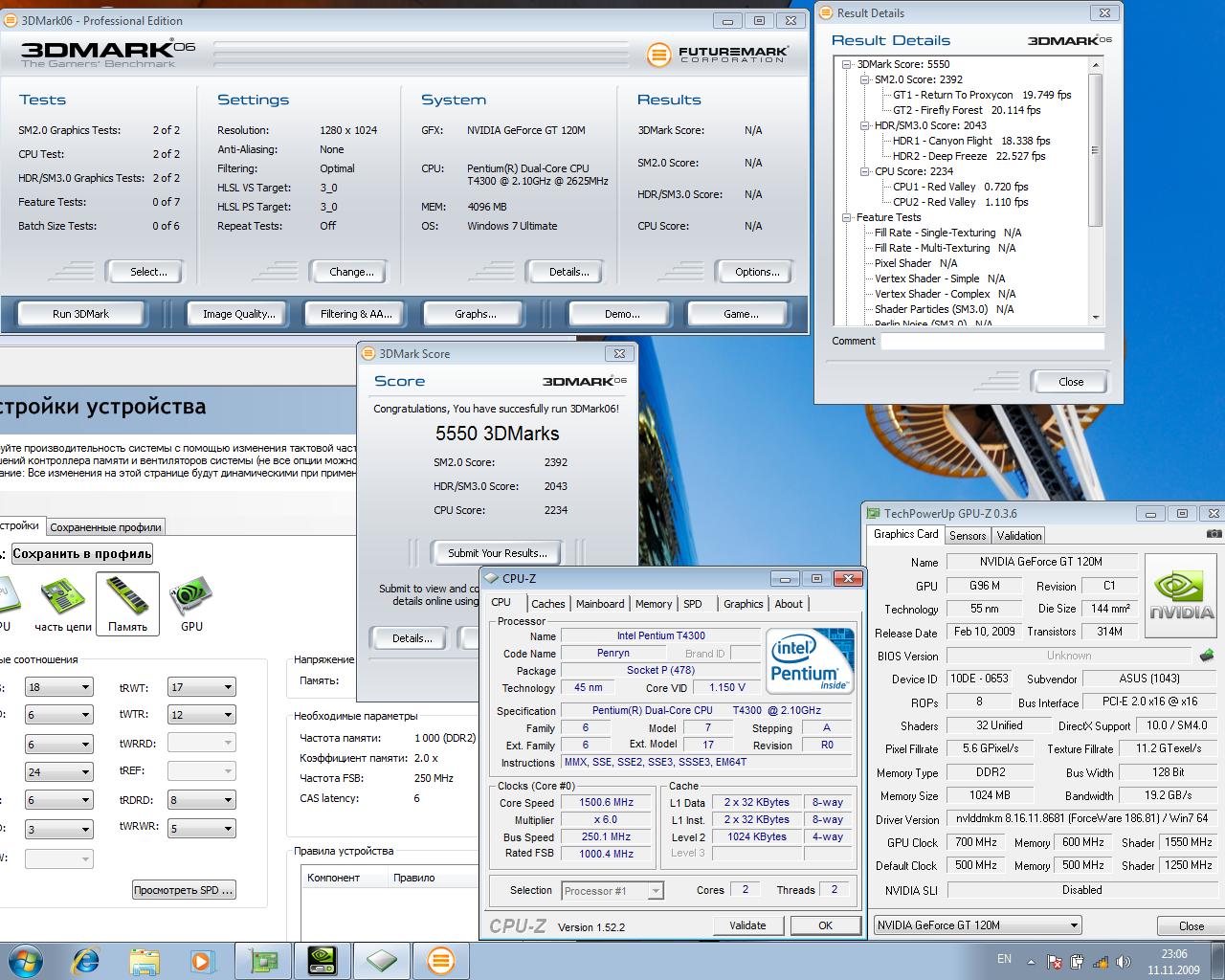The width and height of the screenshot is (1225, 980).
Task: Open the GPU-Z Sensors tab
Action: [x=968, y=536]
